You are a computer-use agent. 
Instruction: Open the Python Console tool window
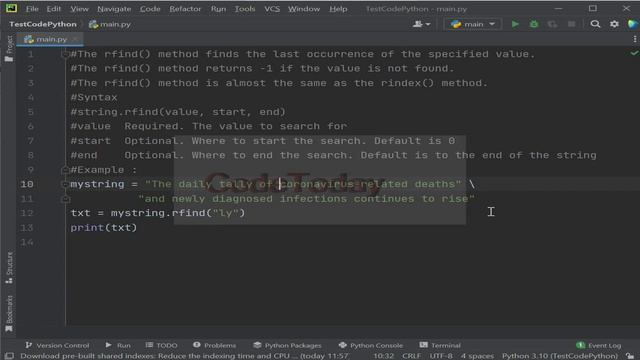[x=371, y=345]
